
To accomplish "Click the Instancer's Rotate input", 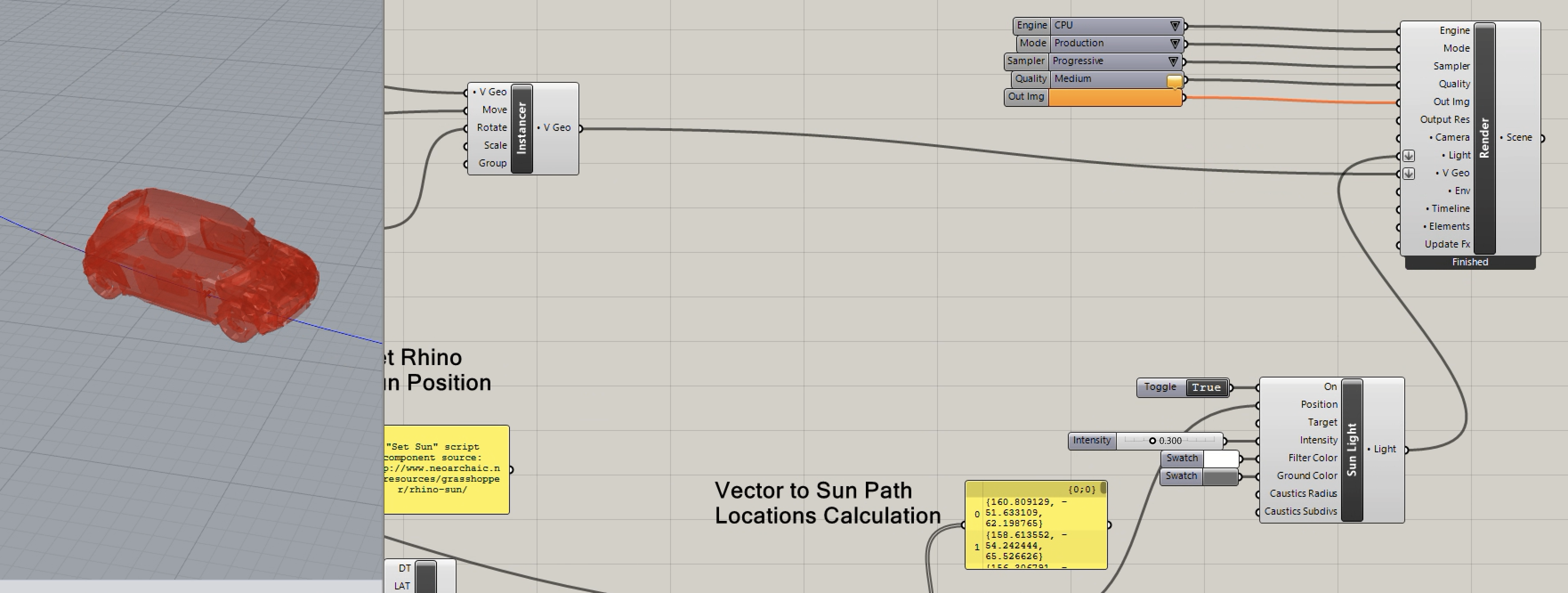I will 492,127.
